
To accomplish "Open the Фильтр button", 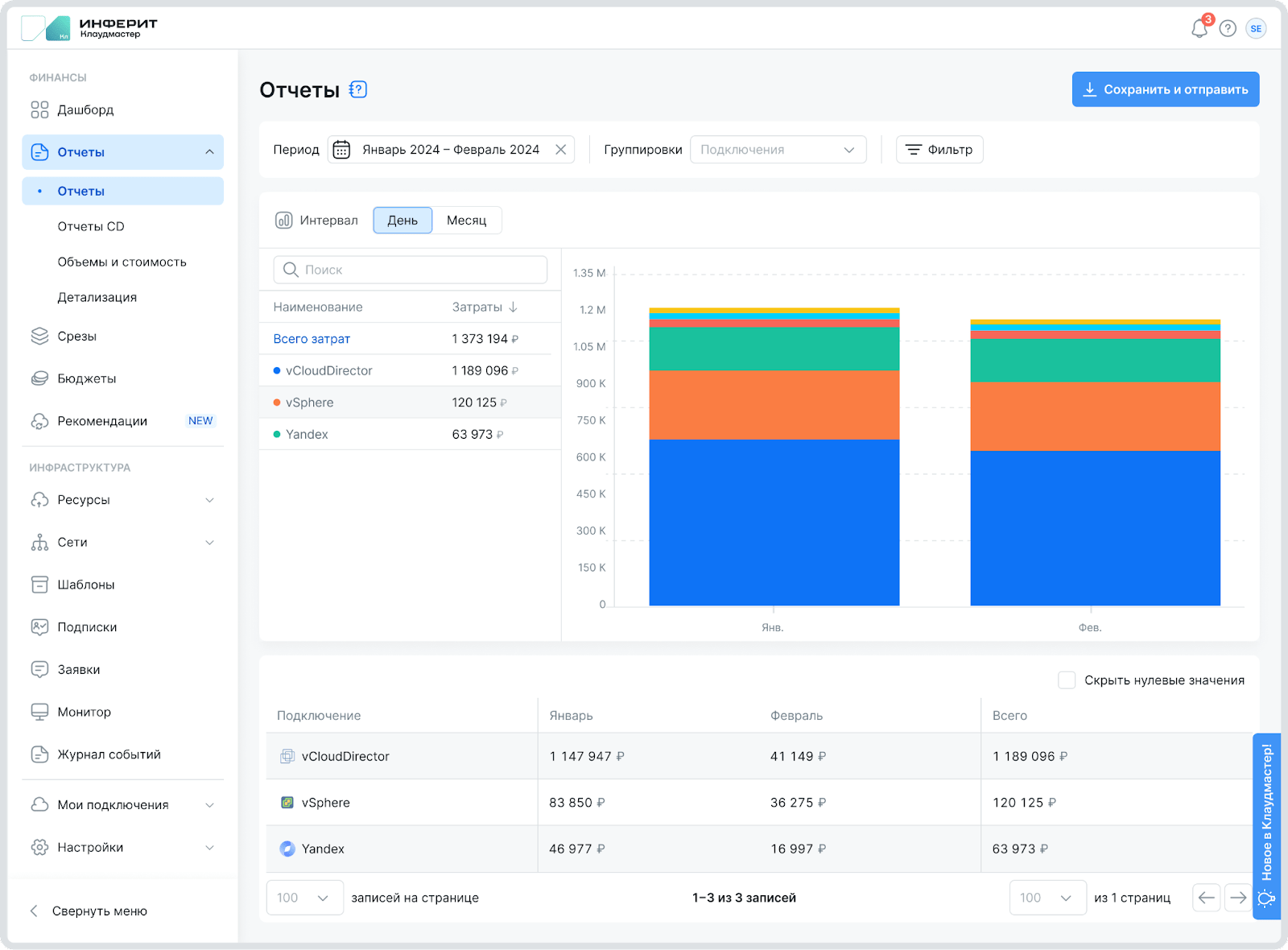I will coord(939,150).
